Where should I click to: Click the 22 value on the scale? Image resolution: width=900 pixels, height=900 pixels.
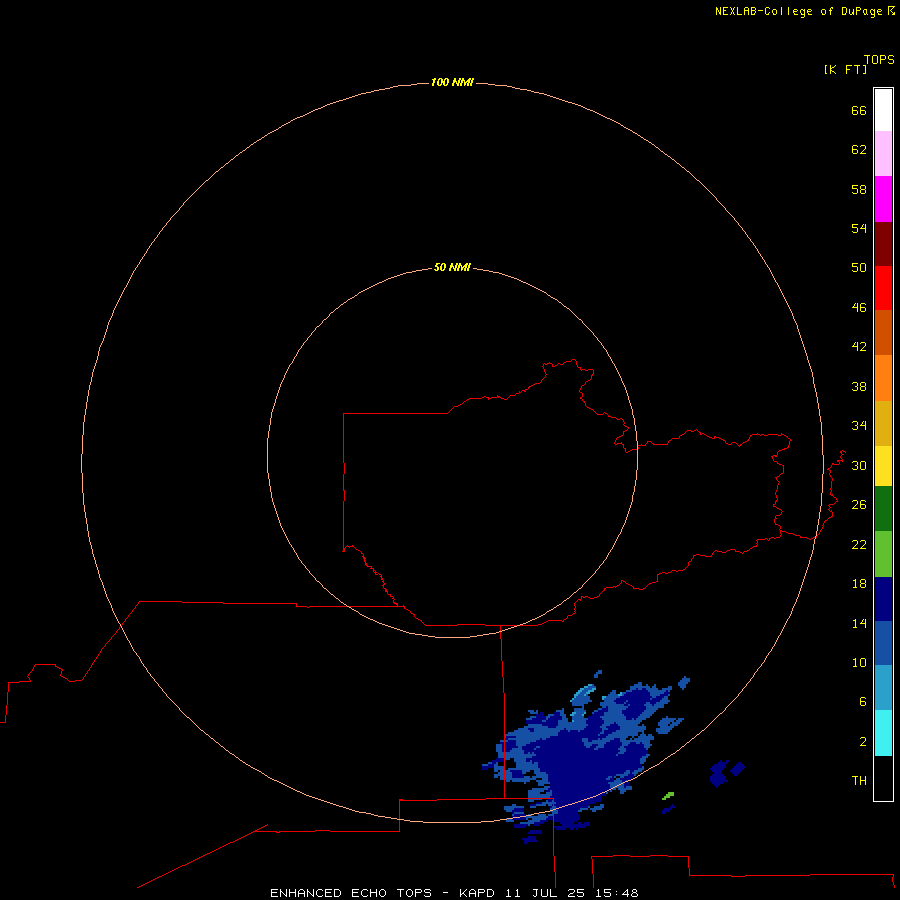click(859, 545)
